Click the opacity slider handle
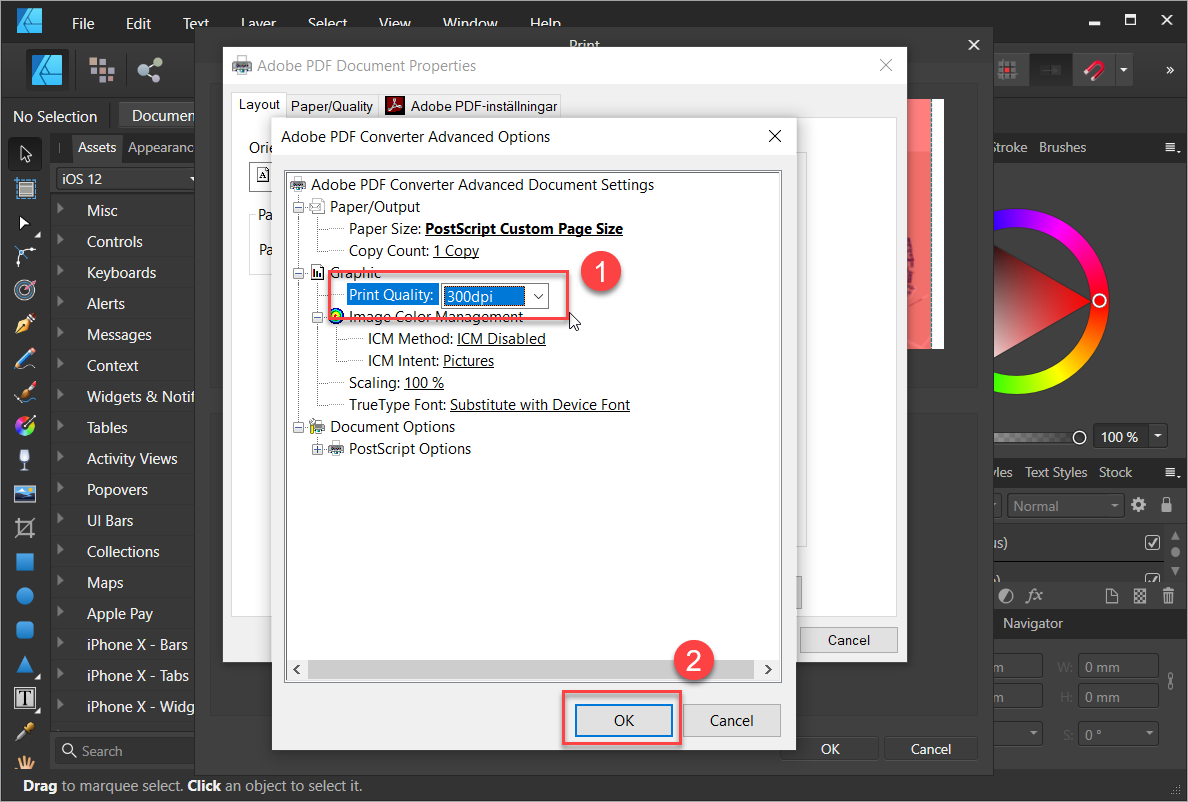Image resolution: width=1188 pixels, height=802 pixels. click(x=1079, y=437)
